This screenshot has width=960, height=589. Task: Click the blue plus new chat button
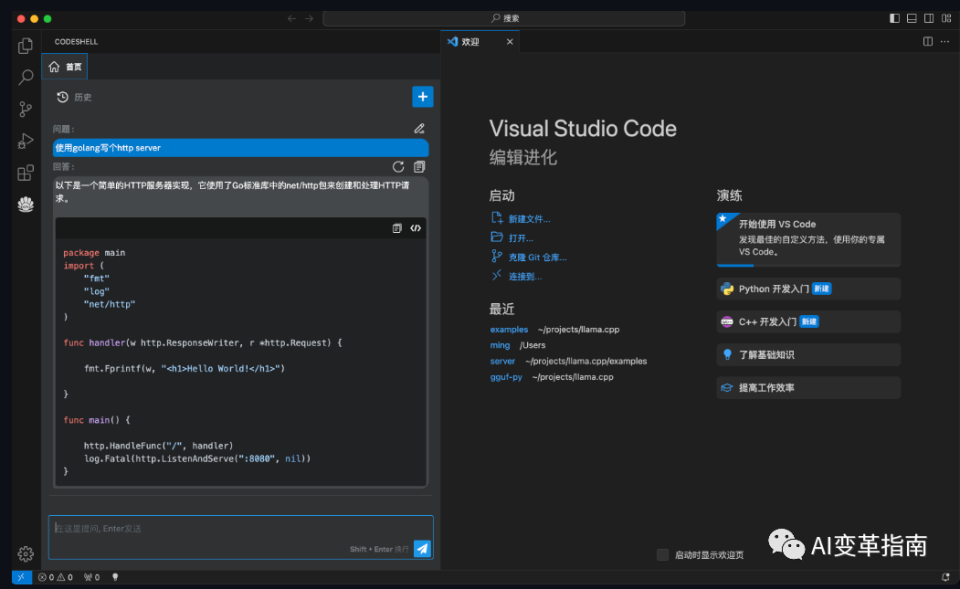coord(422,96)
